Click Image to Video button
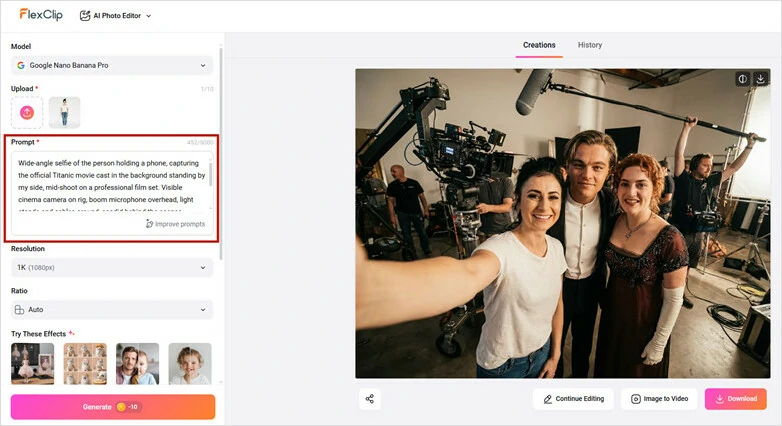The height and width of the screenshot is (426, 782). point(659,399)
